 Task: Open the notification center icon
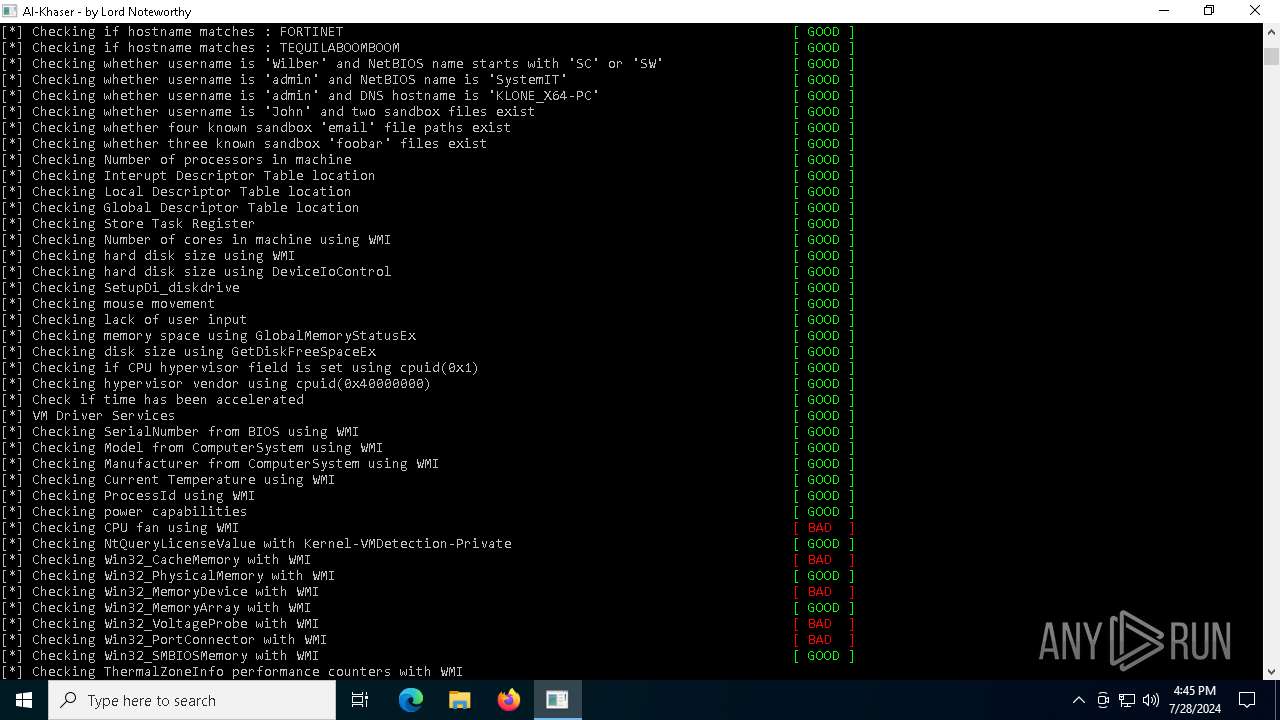[x=1247, y=700]
